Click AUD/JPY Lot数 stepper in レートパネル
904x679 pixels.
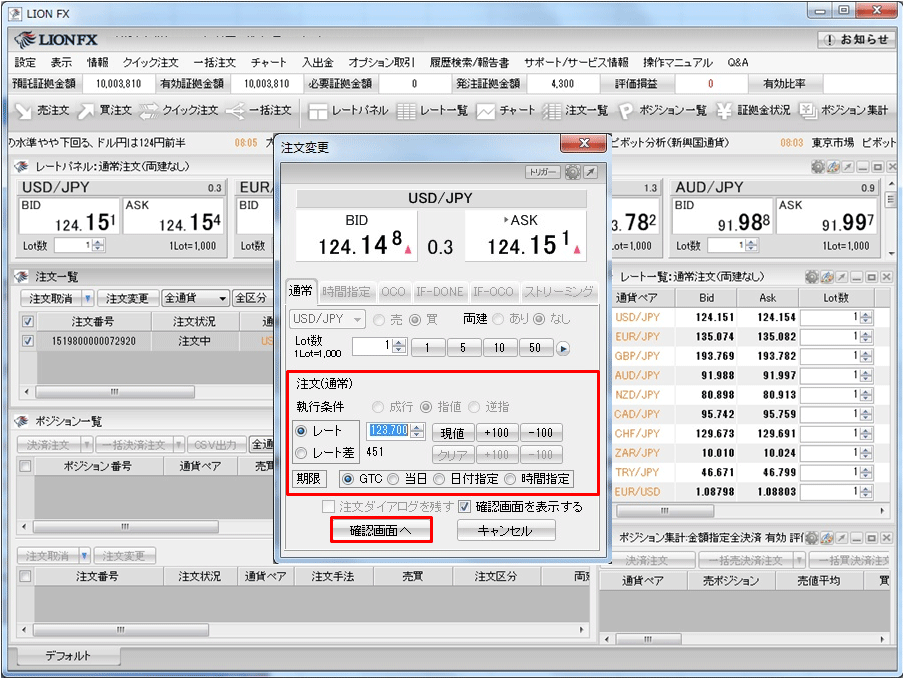coord(751,246)
